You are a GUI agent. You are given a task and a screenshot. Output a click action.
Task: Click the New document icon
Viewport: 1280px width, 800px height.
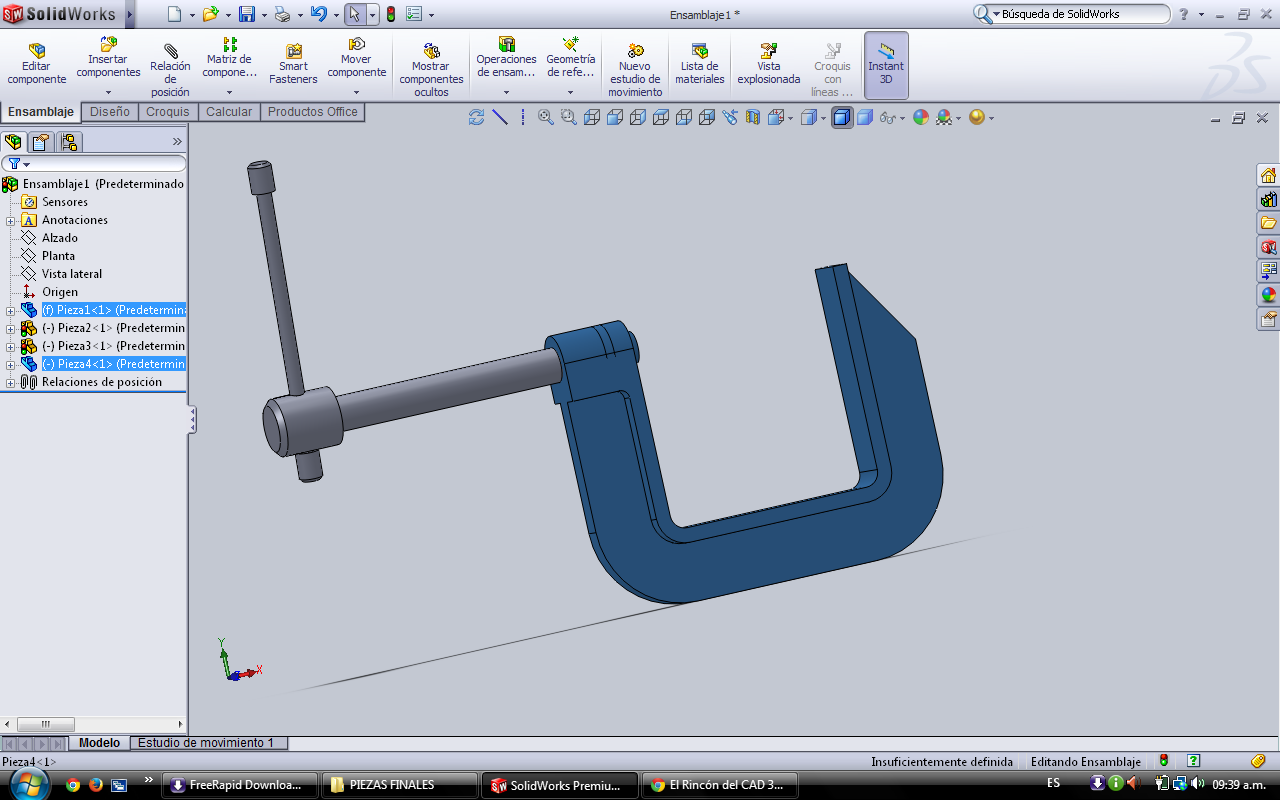[x=174, y=14]
